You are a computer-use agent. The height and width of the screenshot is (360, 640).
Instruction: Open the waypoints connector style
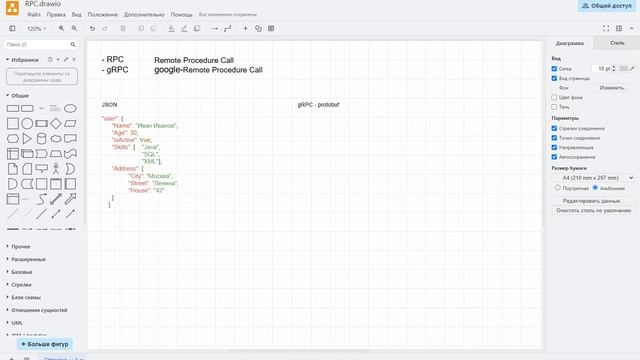click(x=228, y=29)
